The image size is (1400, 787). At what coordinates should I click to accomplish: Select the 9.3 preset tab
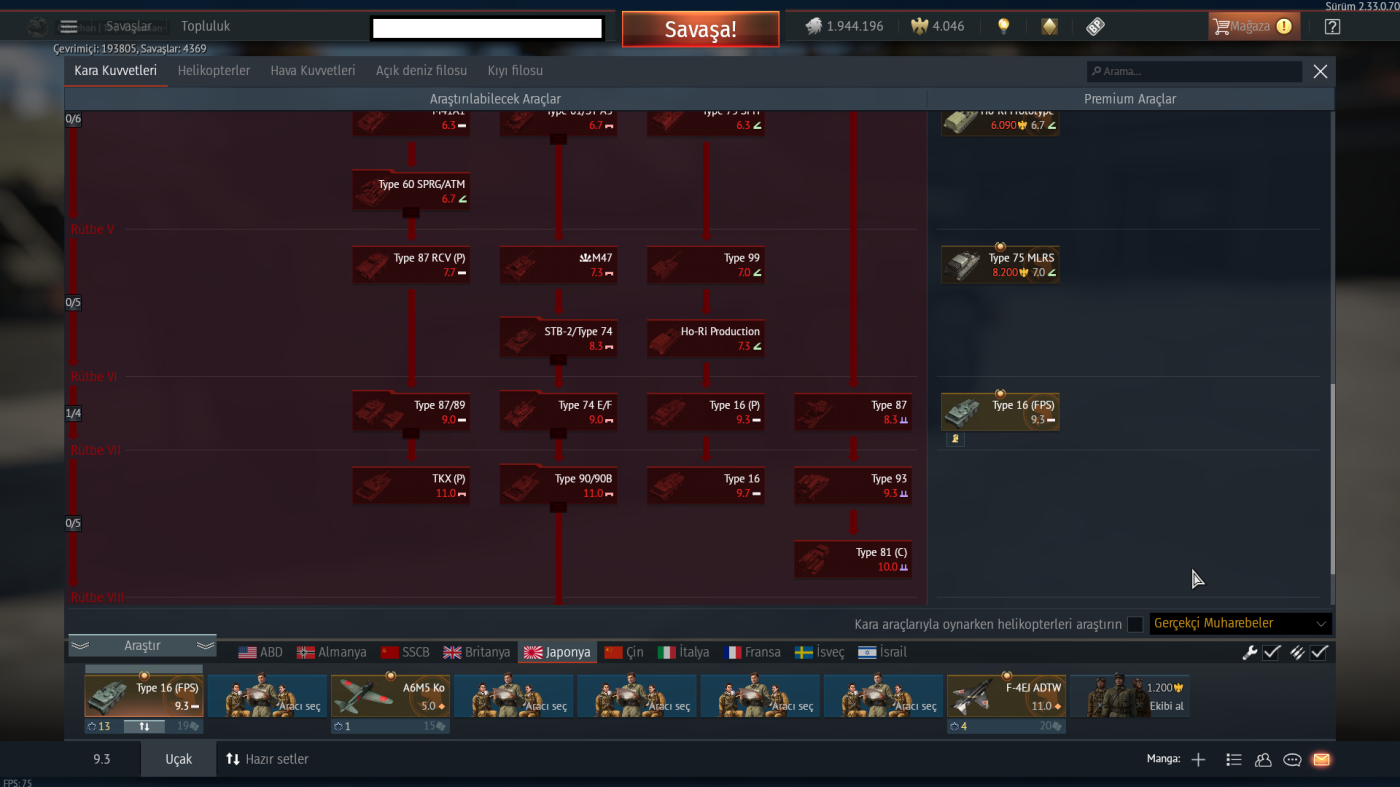pos(102,759)
